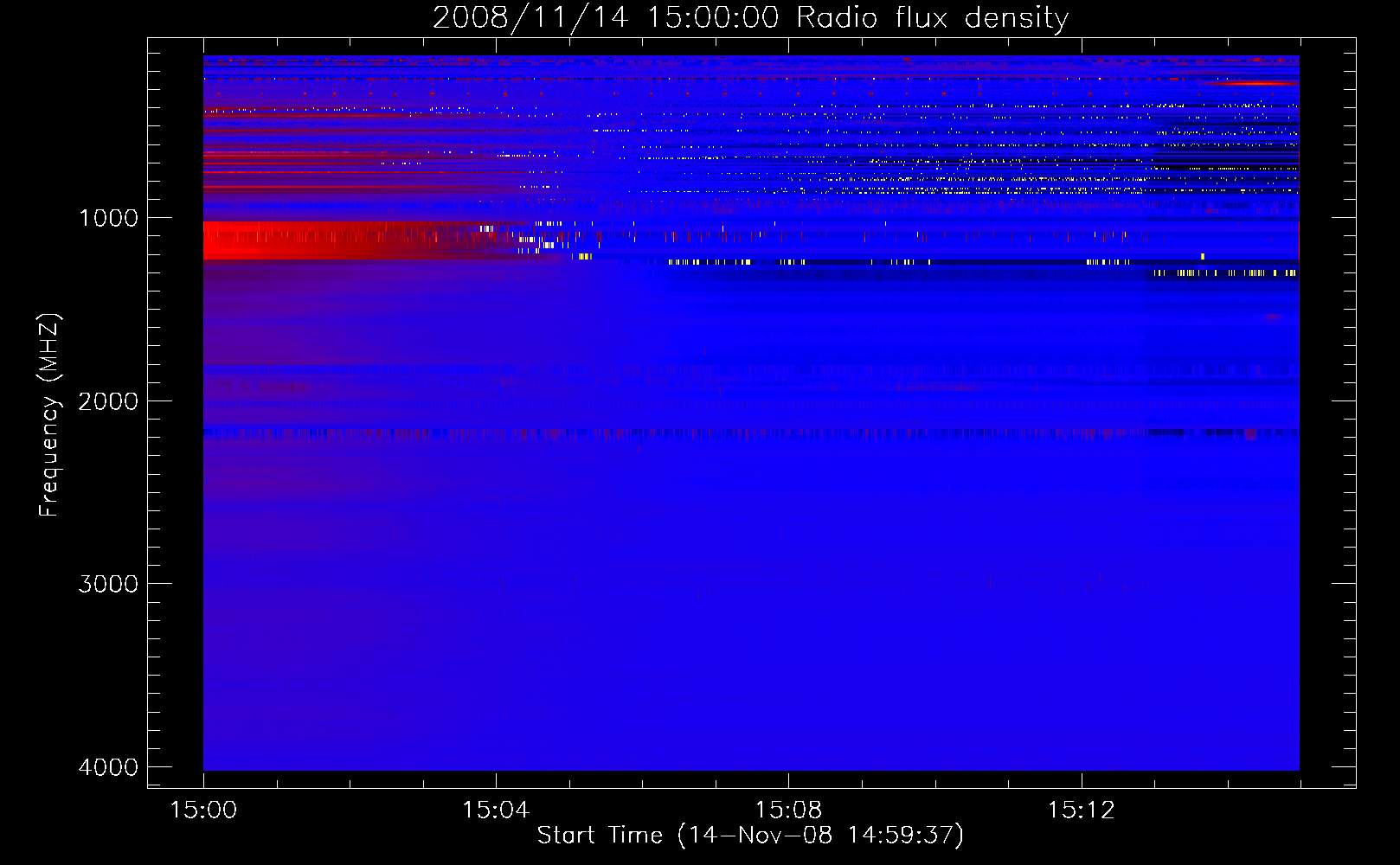The width and height of the screenshot is (1400, 865).
Task: Click the 15:12 time tick label
Action: click(1081, 811)
